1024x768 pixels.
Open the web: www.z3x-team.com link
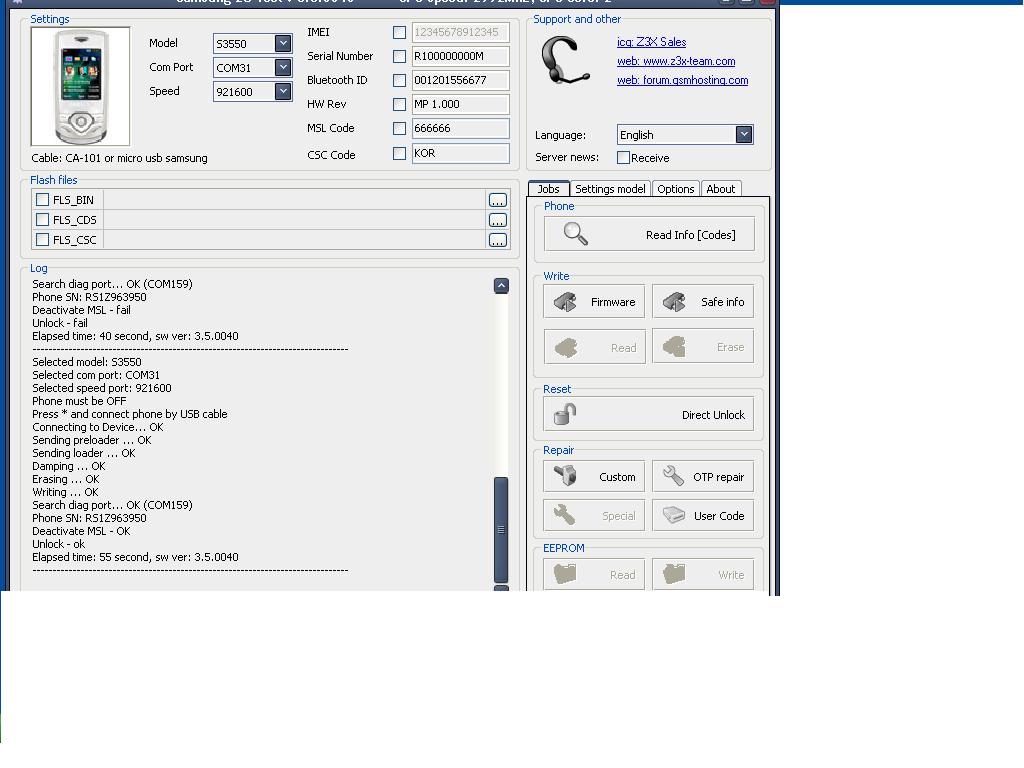[x=675, y=61]
